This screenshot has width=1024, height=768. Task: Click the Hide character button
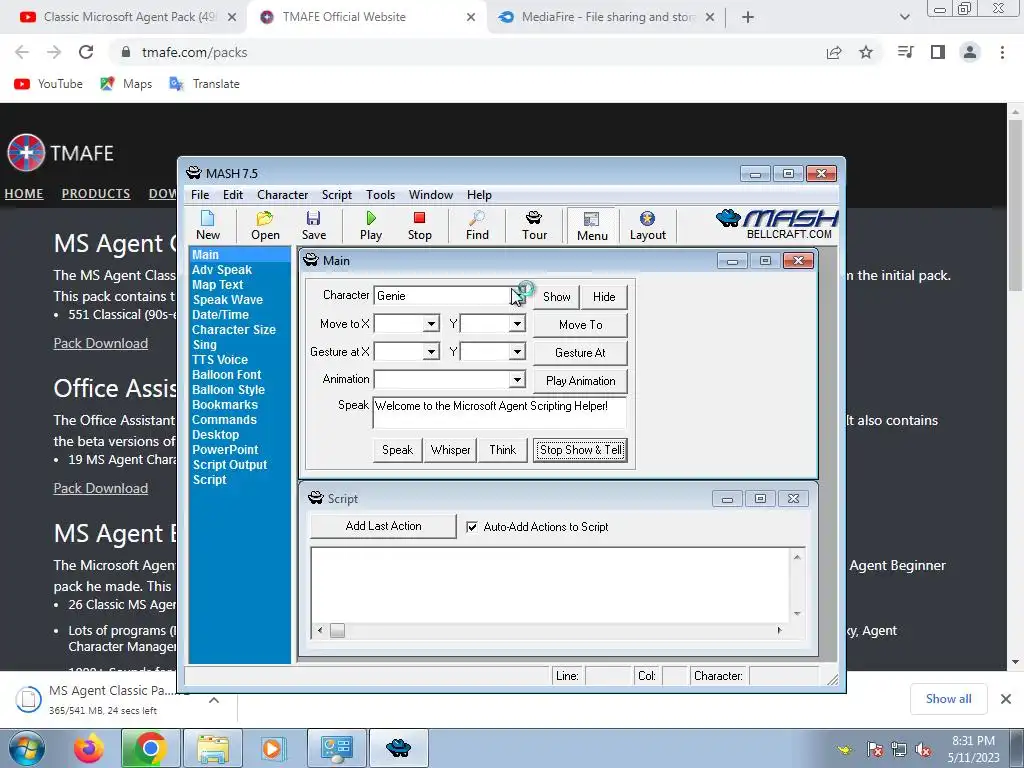coord(604,296)
